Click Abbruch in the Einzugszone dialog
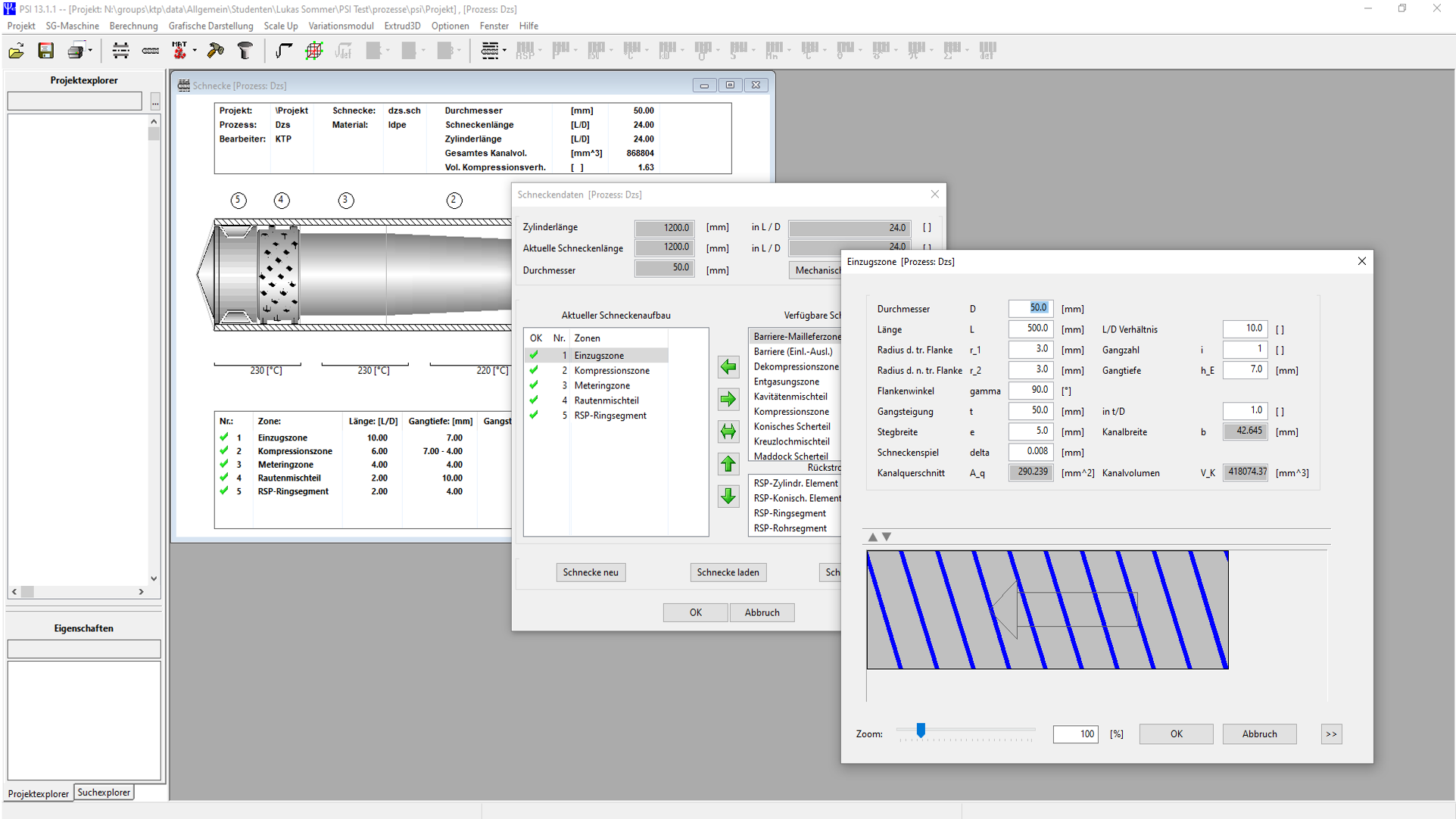The image size is (1456, 819). [x=1259, y=733]
